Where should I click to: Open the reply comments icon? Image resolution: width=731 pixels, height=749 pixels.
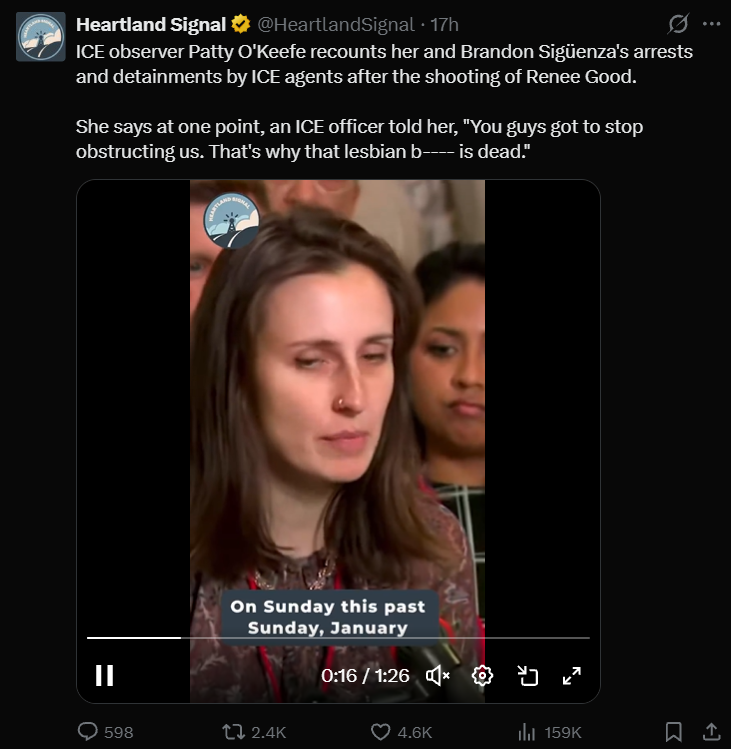coord(88,731)
